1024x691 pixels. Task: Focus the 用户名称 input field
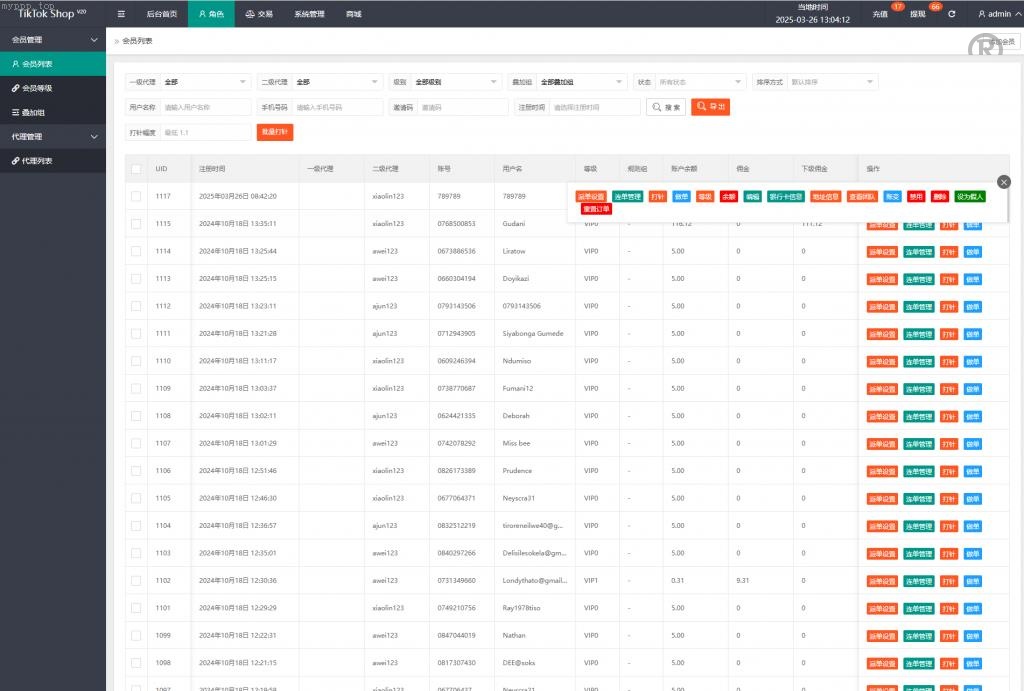coord(205,107)
